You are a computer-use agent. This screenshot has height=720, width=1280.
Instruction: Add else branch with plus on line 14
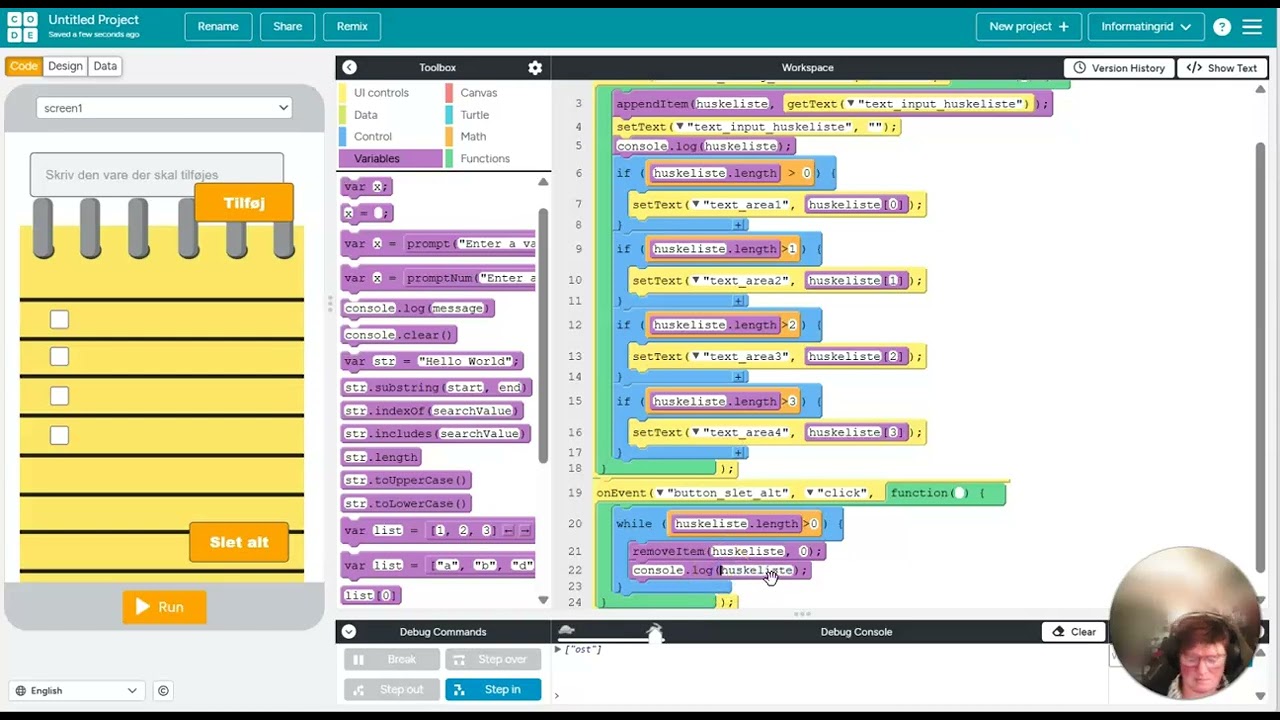(739, 377)
